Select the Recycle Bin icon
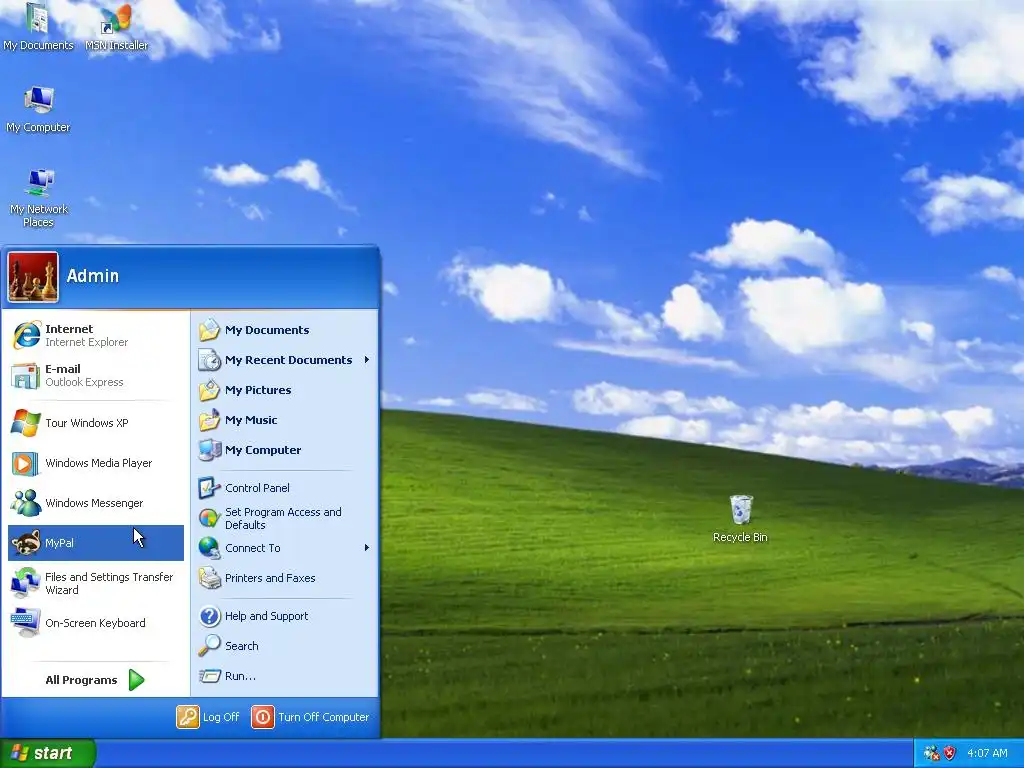Viewport: 1024px width, 768px height. (740, 519)
